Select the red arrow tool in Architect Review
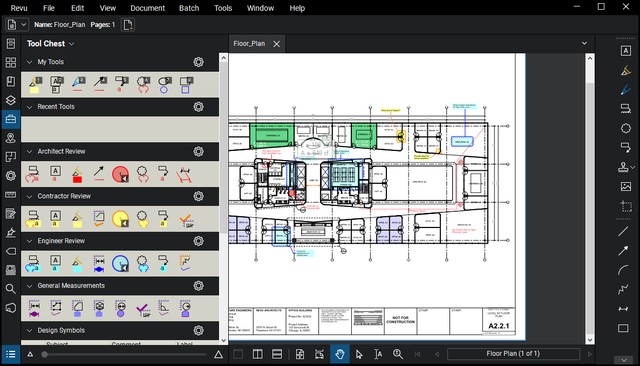 tap(99, 173)
